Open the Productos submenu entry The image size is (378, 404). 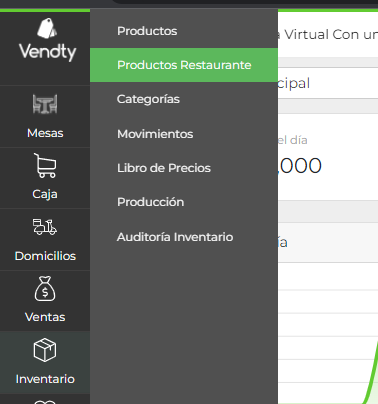147,31
